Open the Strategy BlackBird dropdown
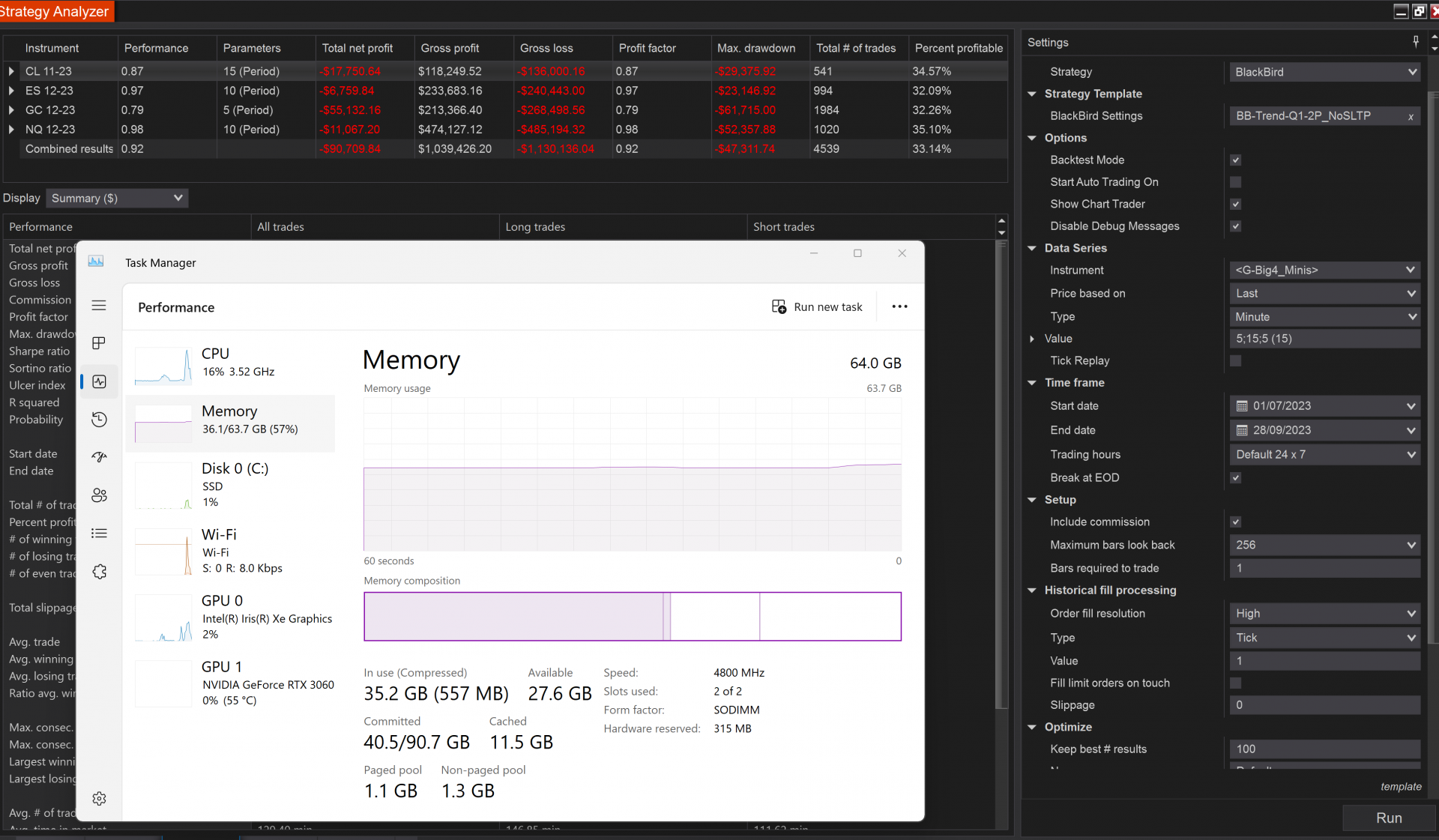Image resolution: width=1439 pixels, height=840 pixels. 1324,72
